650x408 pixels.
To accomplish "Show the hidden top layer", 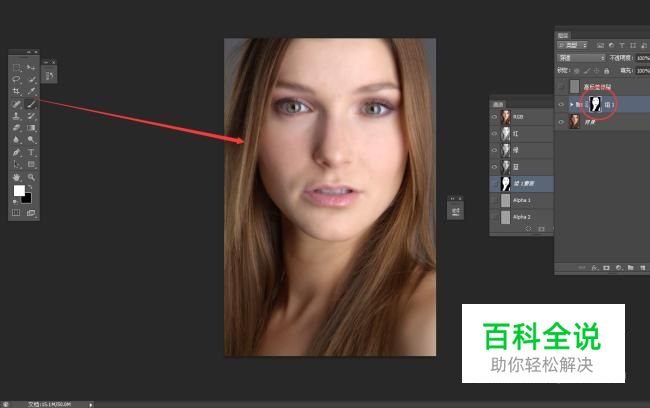I will [x=561, y=86].
